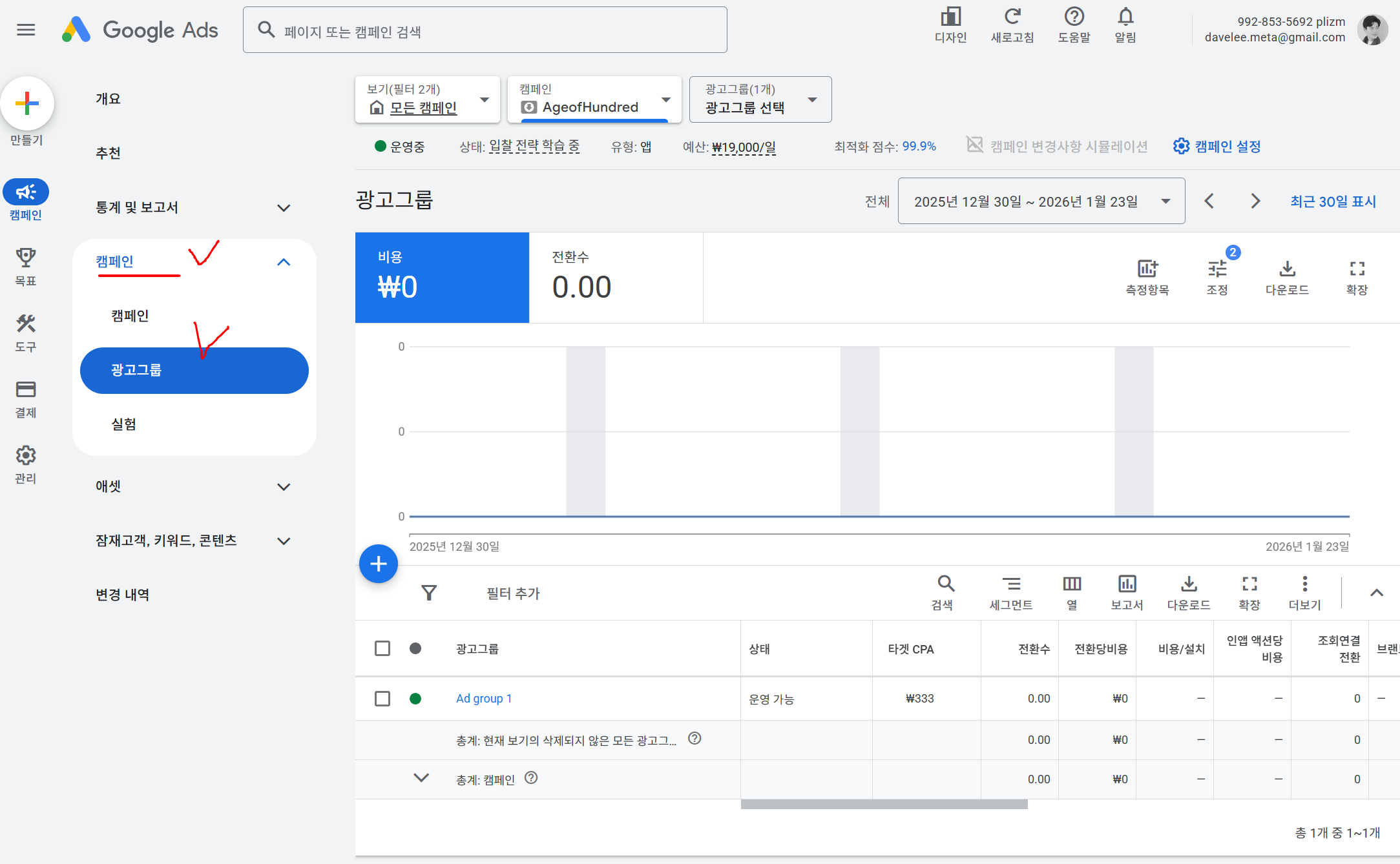The height and width of the screenshot is (864, 1400).
Task: Open 변경 내역 in the side menu
Action: pyautogui.click(x=123, y=595)
